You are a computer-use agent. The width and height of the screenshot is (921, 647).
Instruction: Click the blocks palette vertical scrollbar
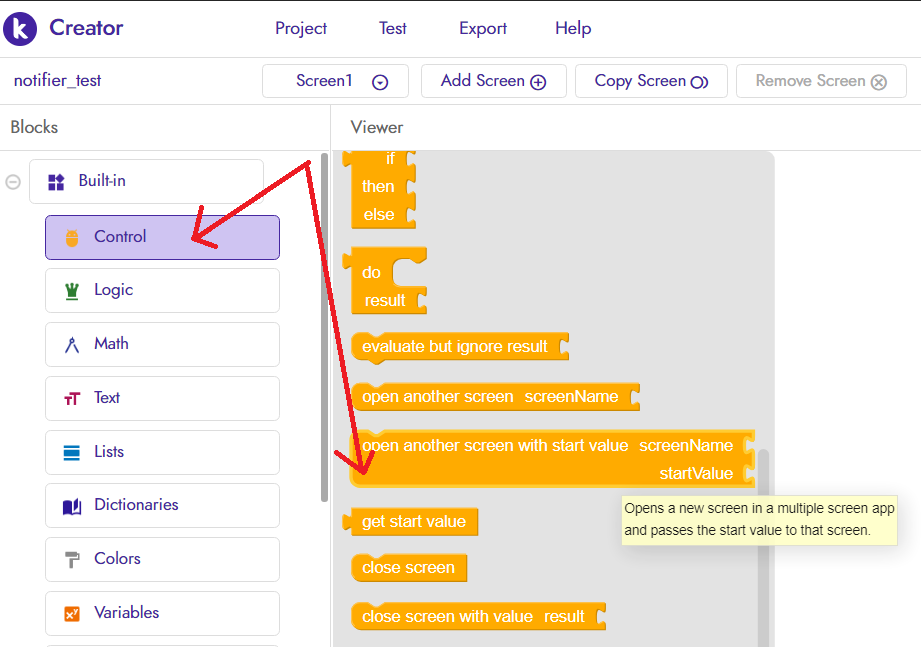323,330
